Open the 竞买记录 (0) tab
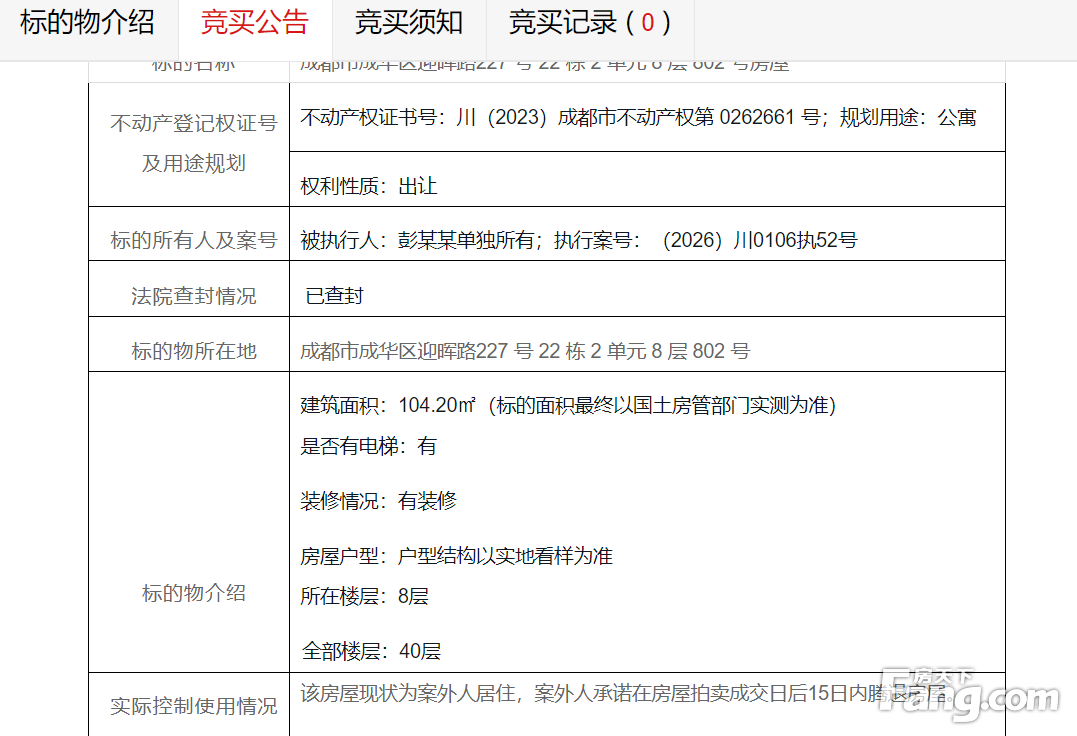1077x736 pixels. coord(589,22)
